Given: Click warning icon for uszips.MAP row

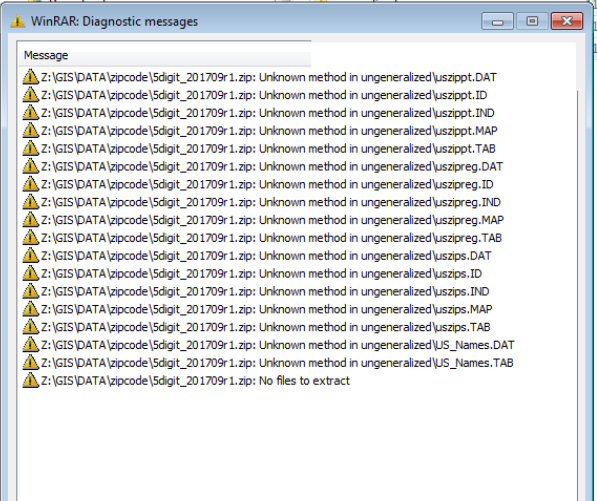Looking at the screenshot, I should tap(30, 310).
